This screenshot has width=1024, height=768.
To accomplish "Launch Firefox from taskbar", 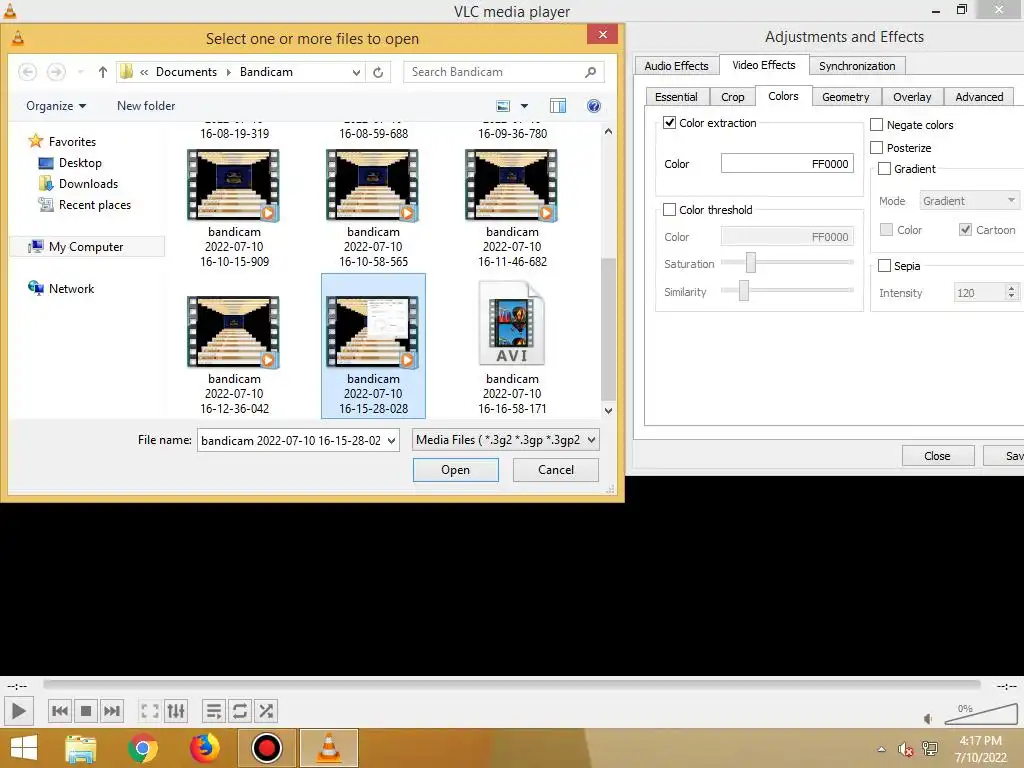I will [204, 748].
